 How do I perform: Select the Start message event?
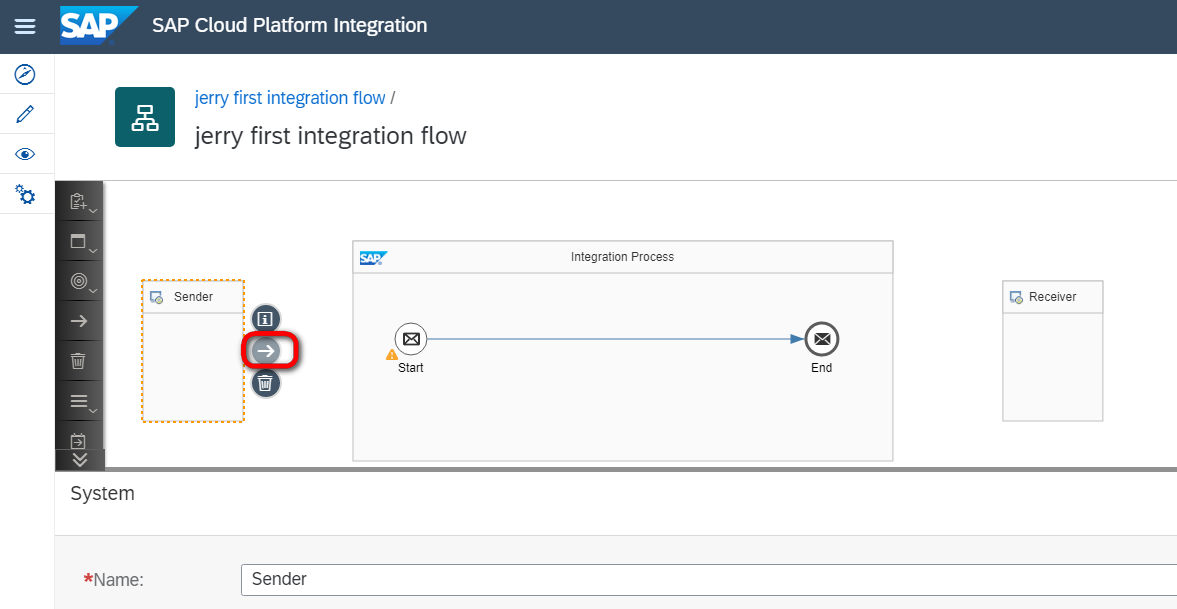(x=410, y=339)
